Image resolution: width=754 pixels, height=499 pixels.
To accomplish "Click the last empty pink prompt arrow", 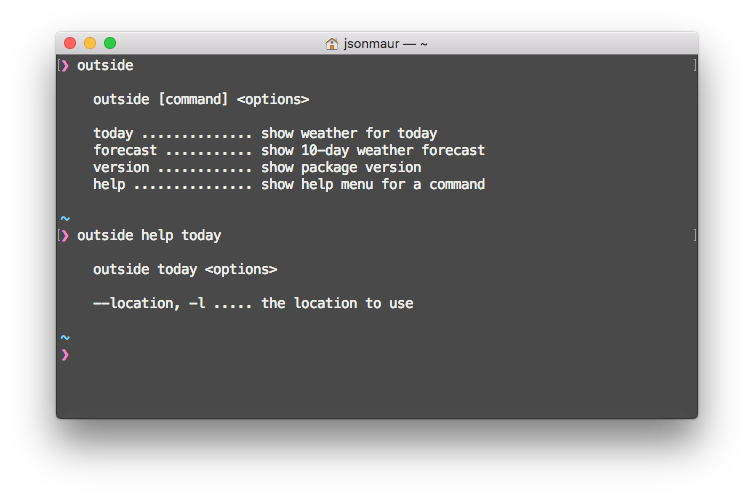I will (65, 354).
